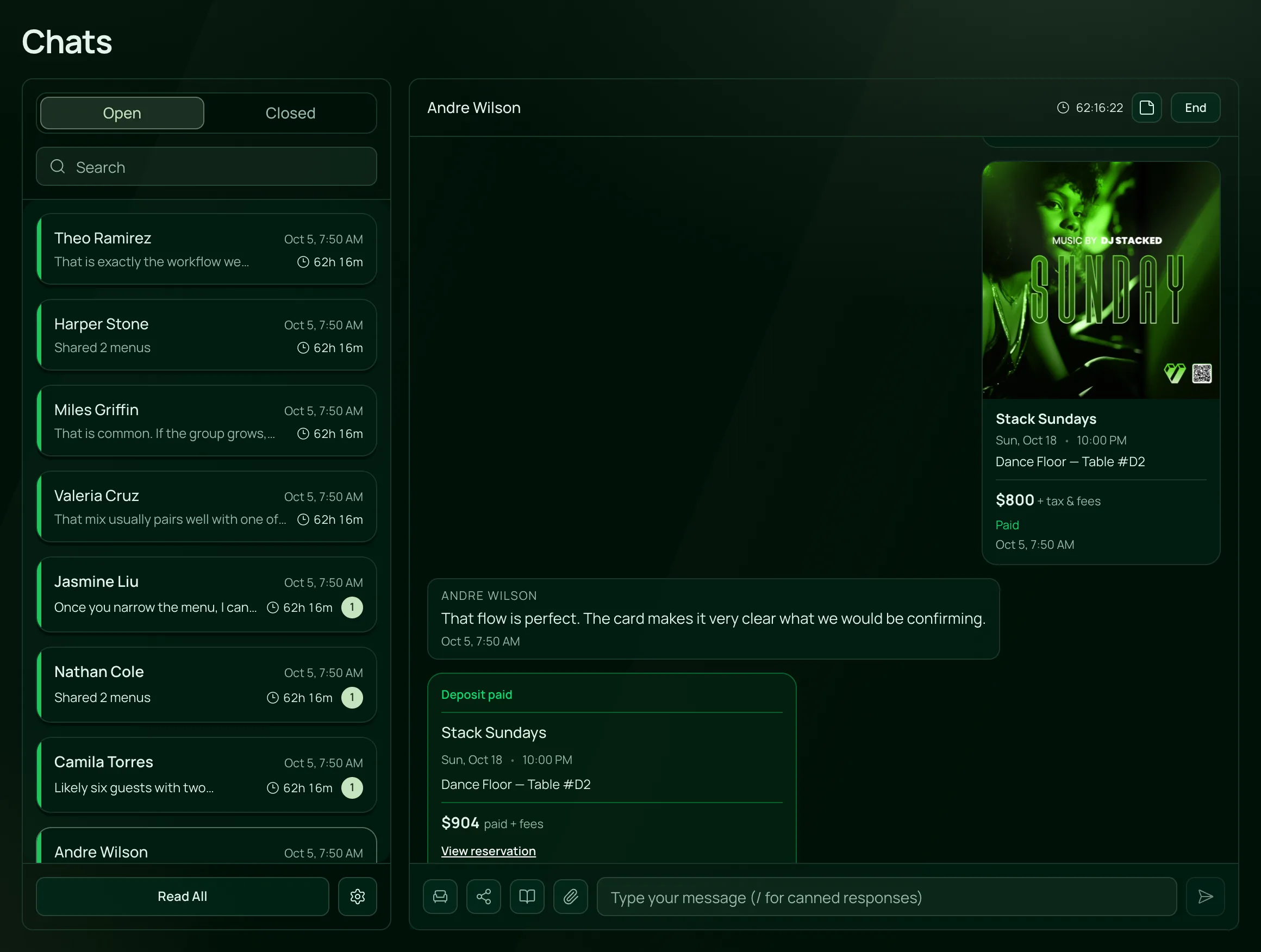Click the table reservation icon in toolbar
This screenshot has width=1261, height=952.
pos(440,896)
